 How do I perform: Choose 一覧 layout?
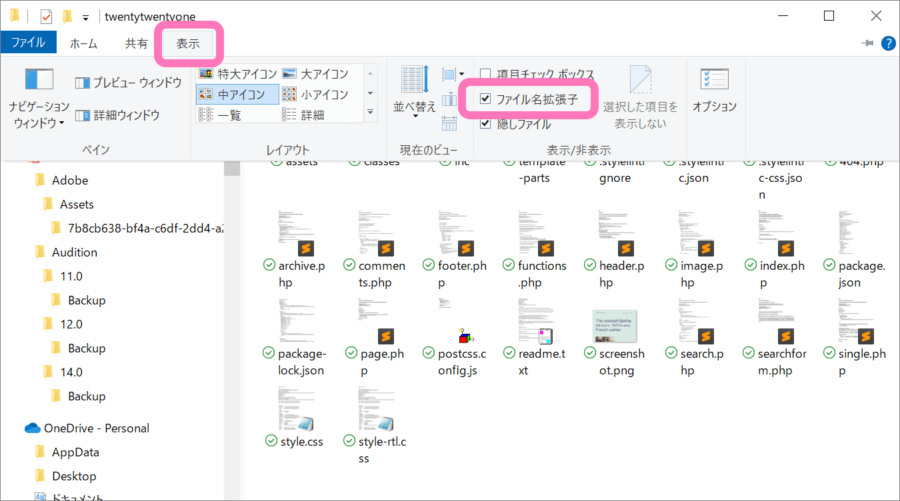coord(220,115)
